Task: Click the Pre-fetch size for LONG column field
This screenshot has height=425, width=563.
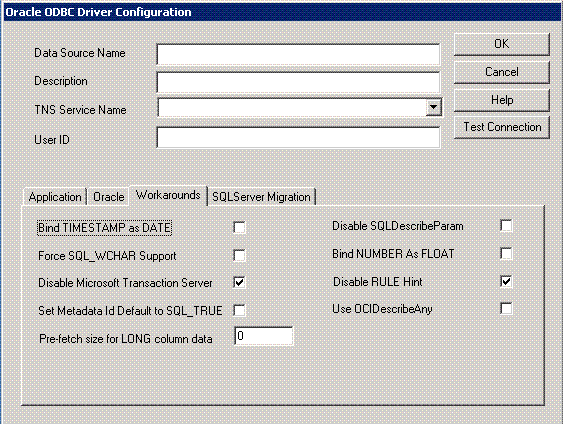Action: 264,336
